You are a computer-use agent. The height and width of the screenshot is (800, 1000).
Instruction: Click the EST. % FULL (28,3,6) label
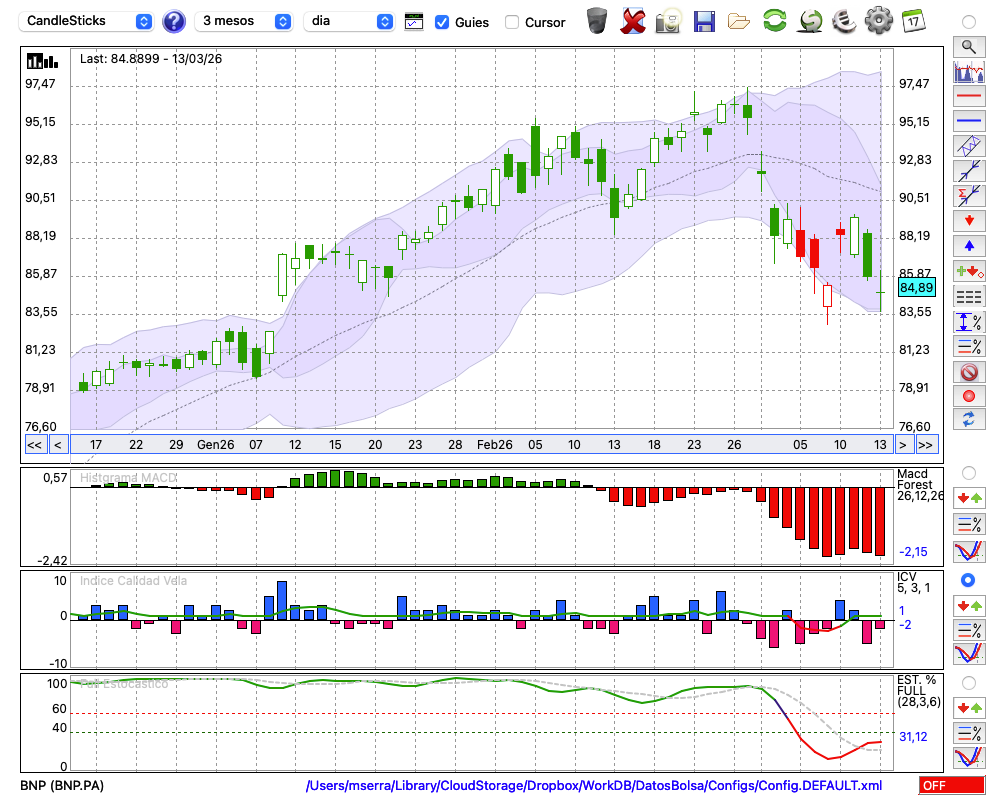pos(918,691)
